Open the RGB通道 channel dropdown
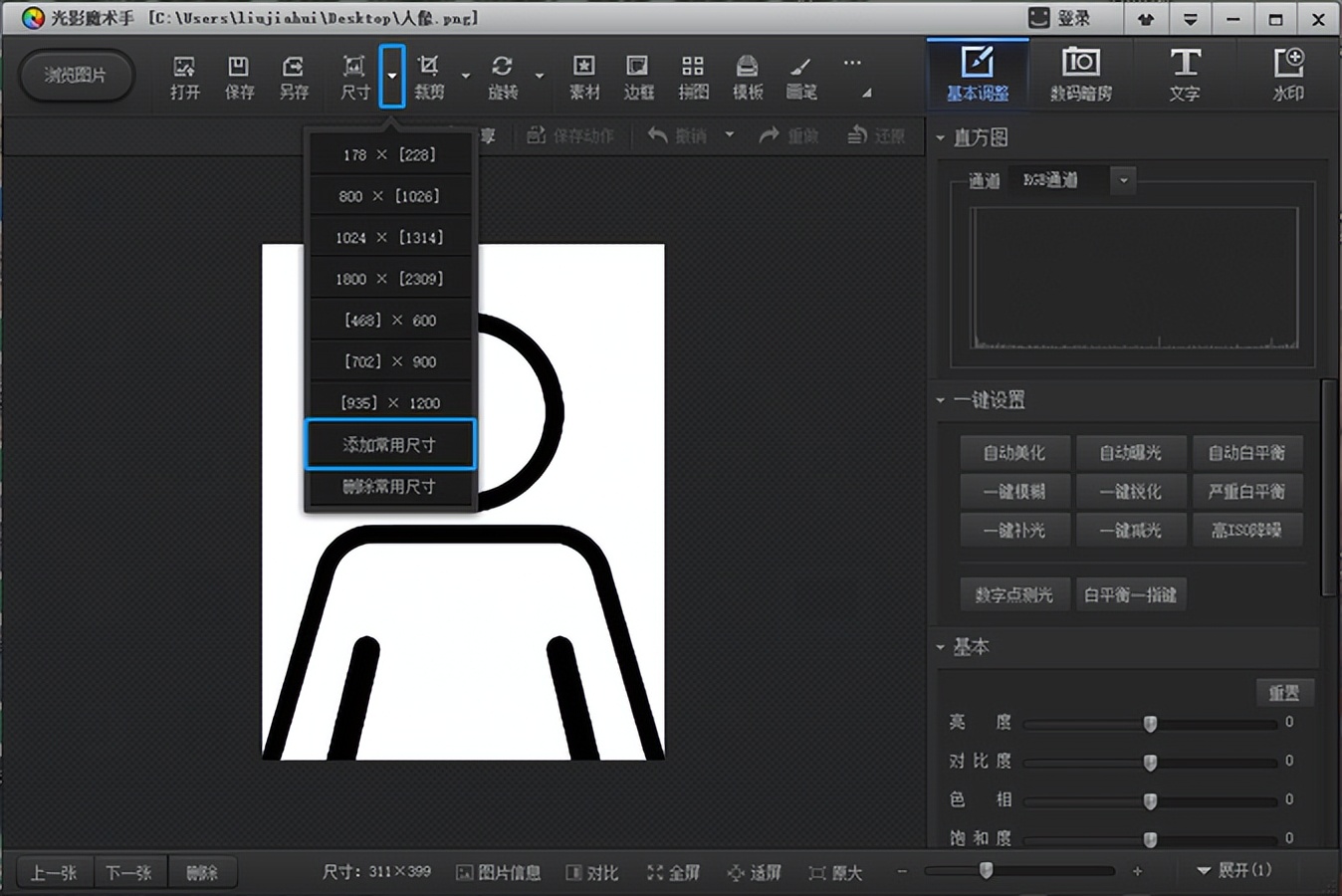The image size is (1342, 896). (1123, 180)
